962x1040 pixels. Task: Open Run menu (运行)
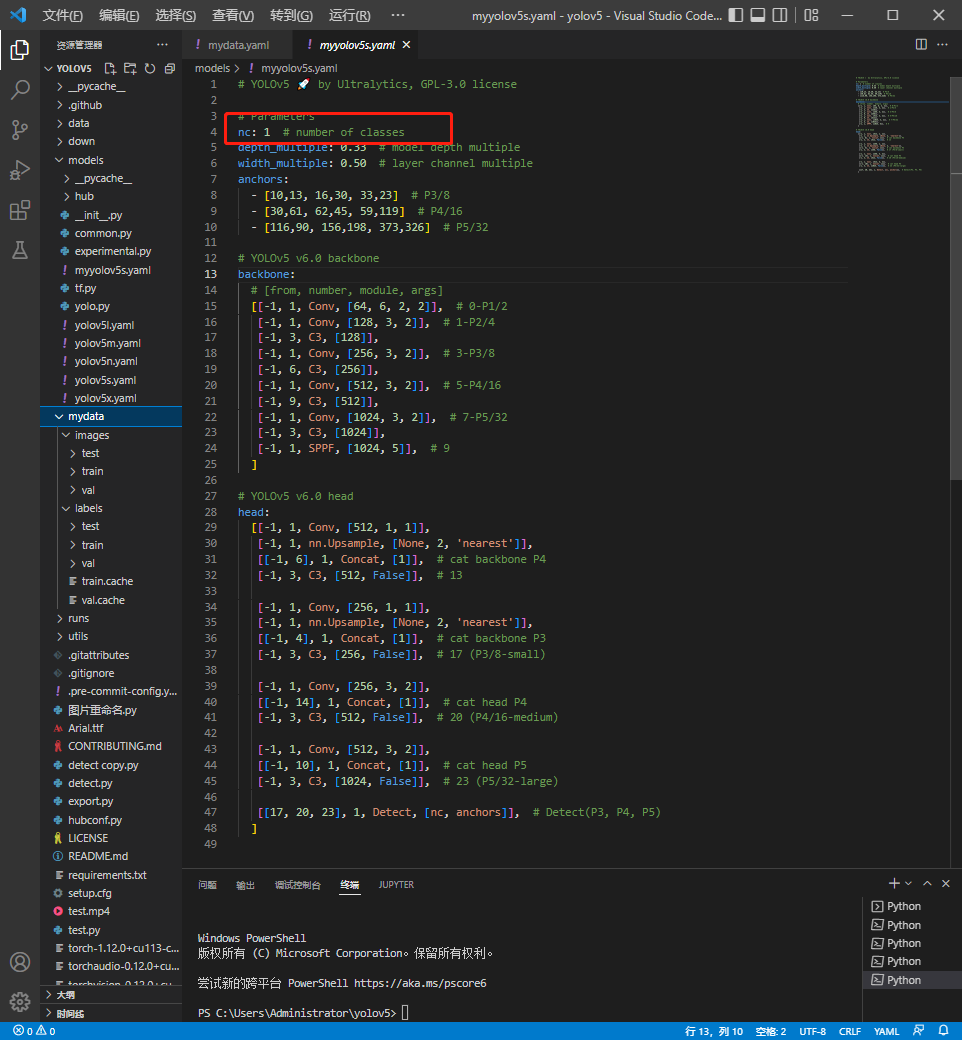pos(350,15)
